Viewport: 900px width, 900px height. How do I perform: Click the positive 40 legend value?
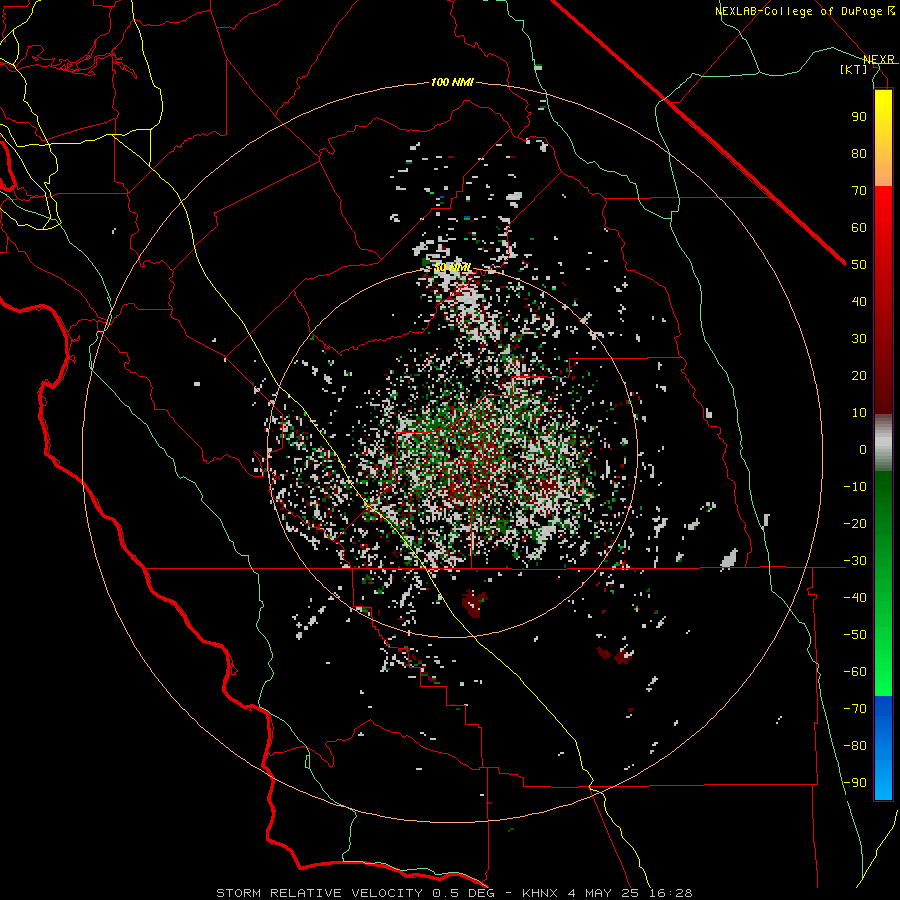(859, 301)
